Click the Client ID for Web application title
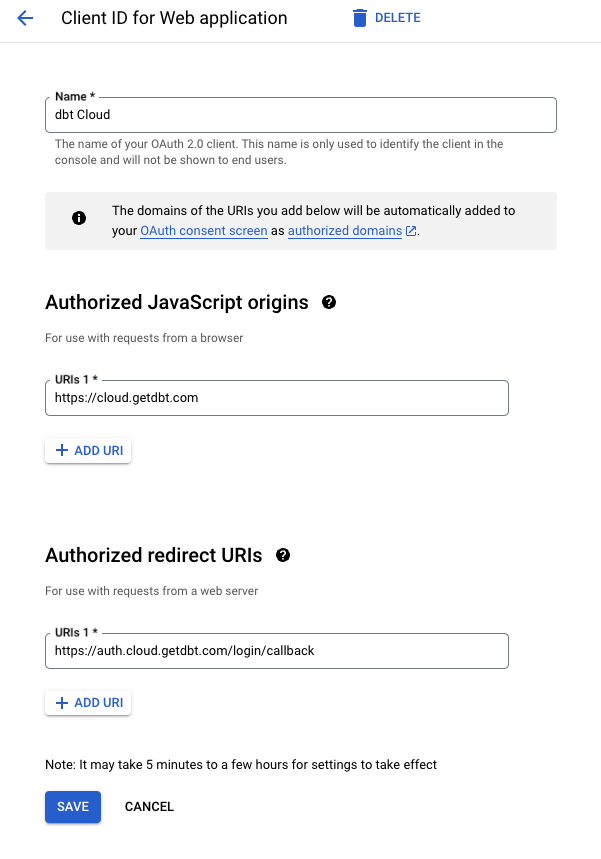Screen dimensions: 601x859 [174, 18]
